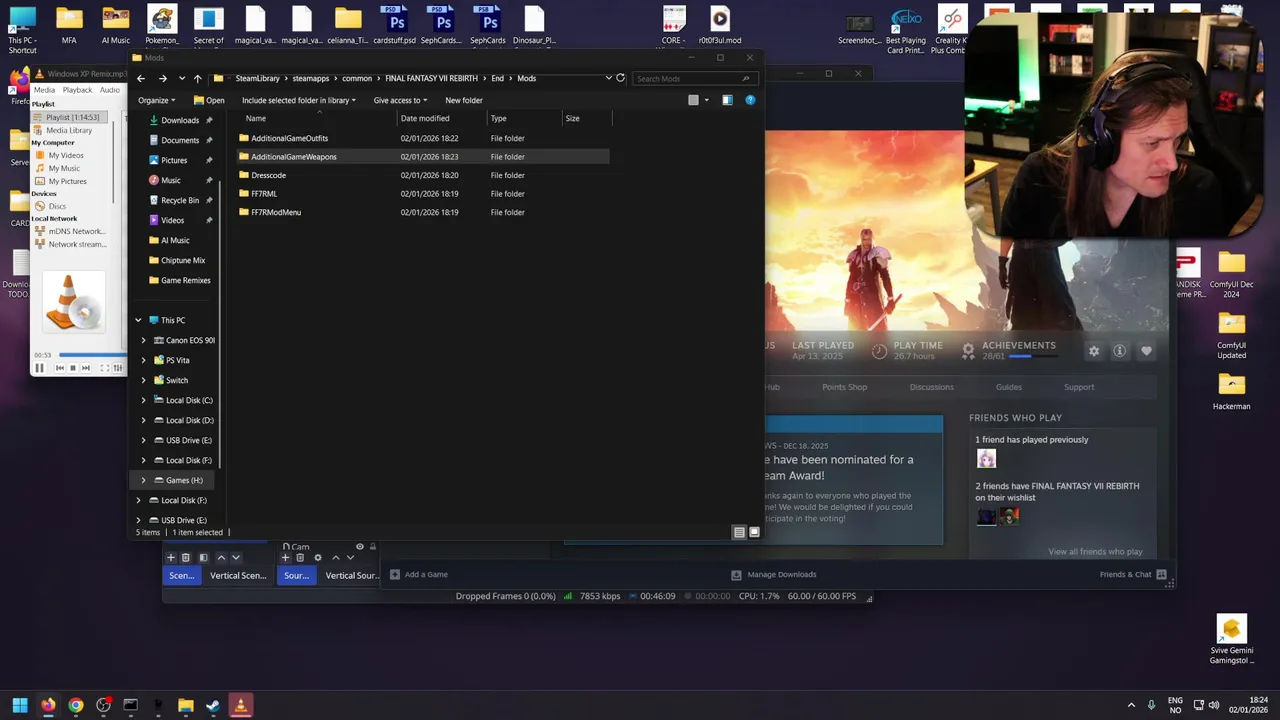Screen dimensions: 1280x720
Task: Click View all friends who play link
Action: [x=1095, y=551]
